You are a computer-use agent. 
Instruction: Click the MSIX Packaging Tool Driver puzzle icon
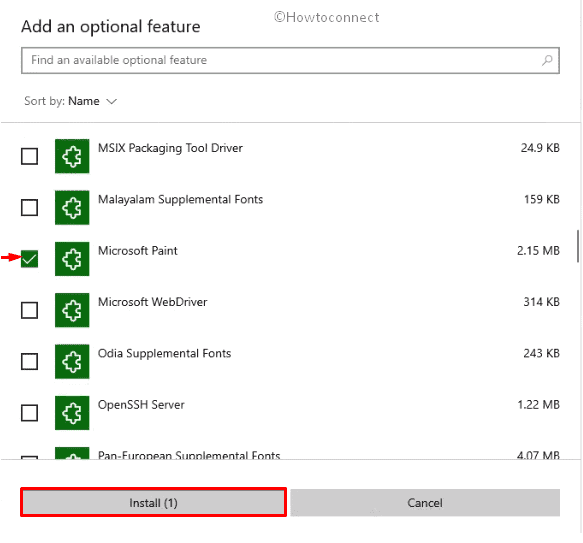[72, 156]
